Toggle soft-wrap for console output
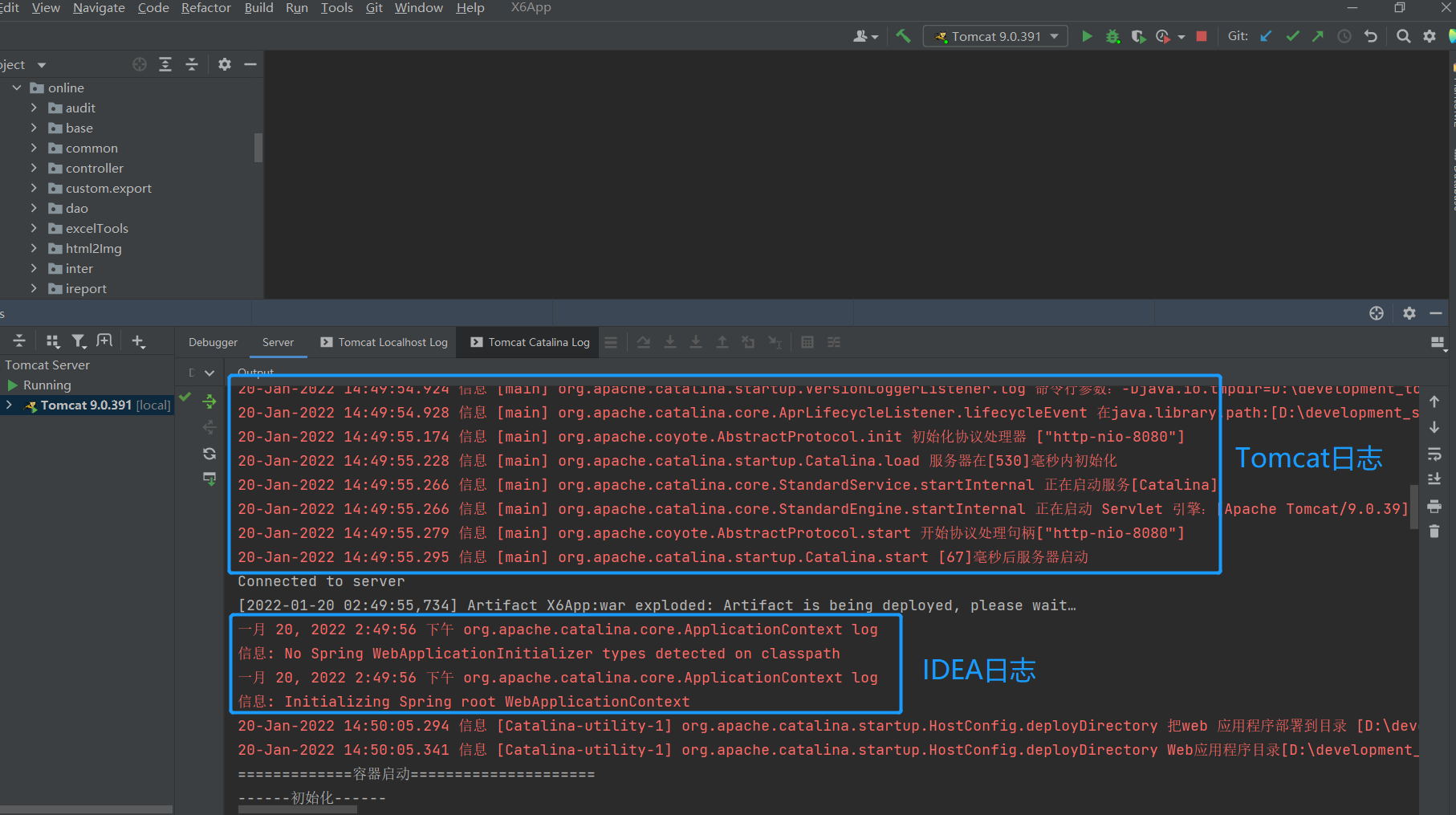Viewport: 1456px width, 815px height. click(1435, 454)
